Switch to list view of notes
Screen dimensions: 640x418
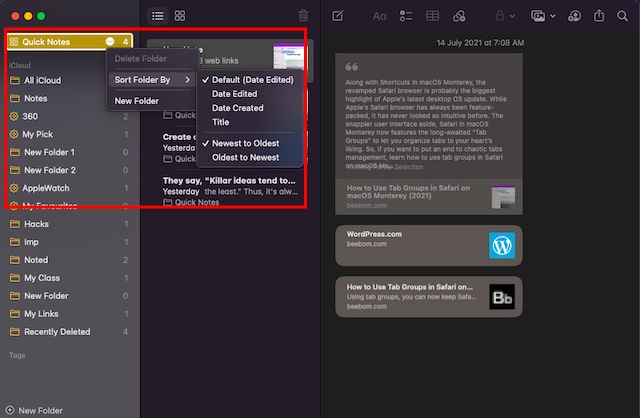pos(157,16)
